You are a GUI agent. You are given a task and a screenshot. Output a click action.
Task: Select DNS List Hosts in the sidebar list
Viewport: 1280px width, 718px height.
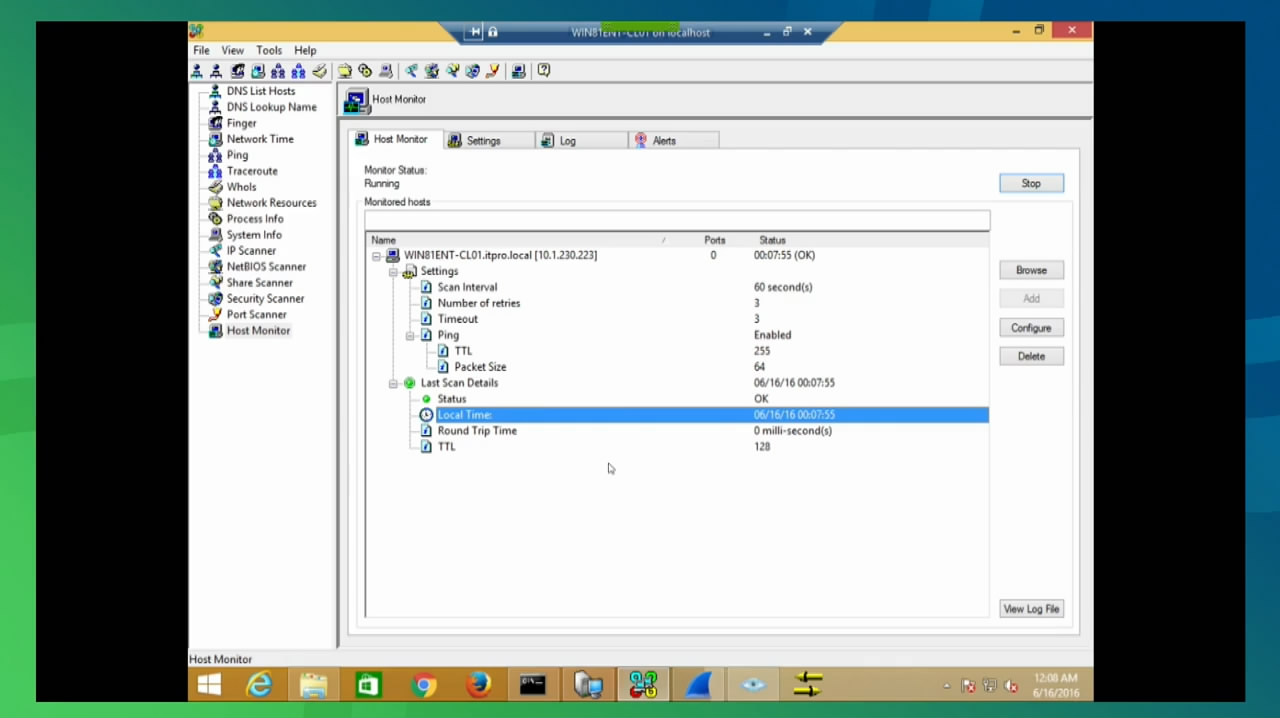click(260, 91)
